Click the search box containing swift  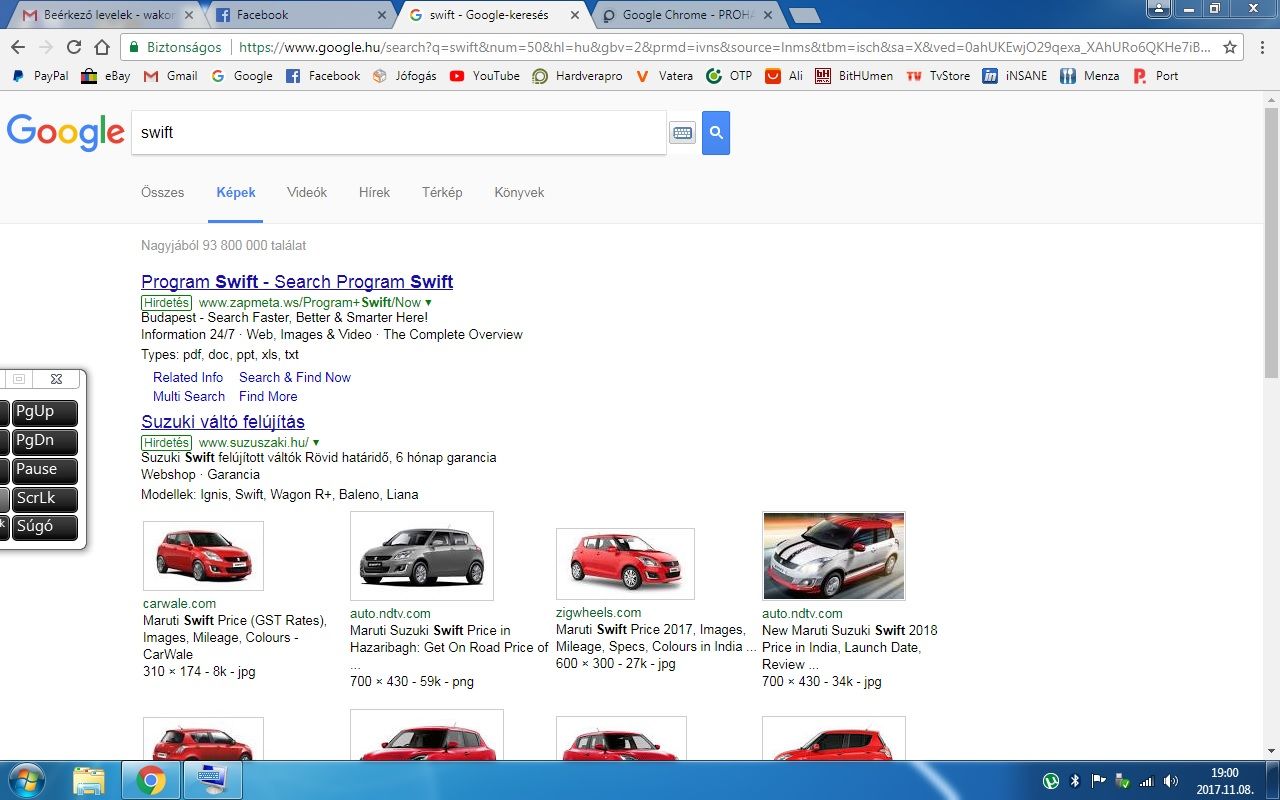398,133
